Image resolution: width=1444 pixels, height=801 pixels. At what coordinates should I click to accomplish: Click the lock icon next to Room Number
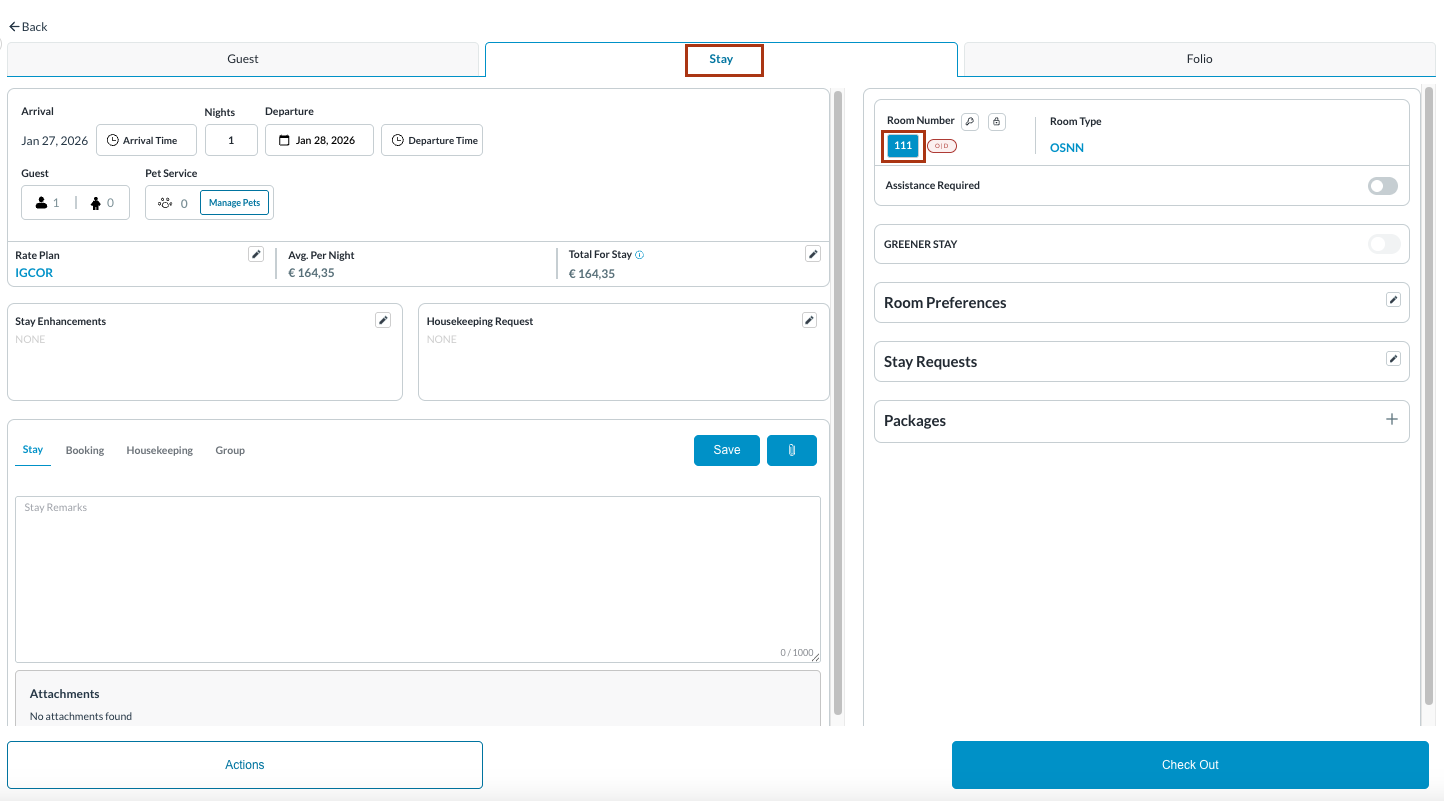(x=996, y=121)
